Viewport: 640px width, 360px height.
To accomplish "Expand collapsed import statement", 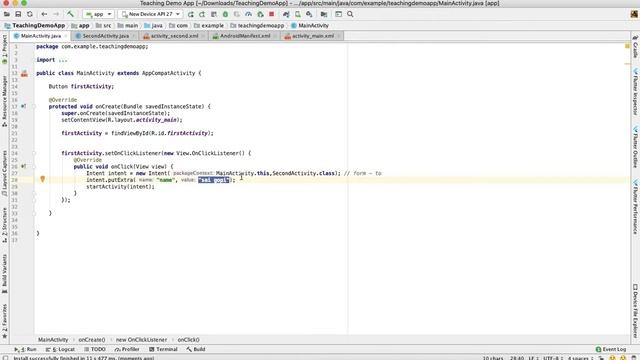I will point(62,60).
